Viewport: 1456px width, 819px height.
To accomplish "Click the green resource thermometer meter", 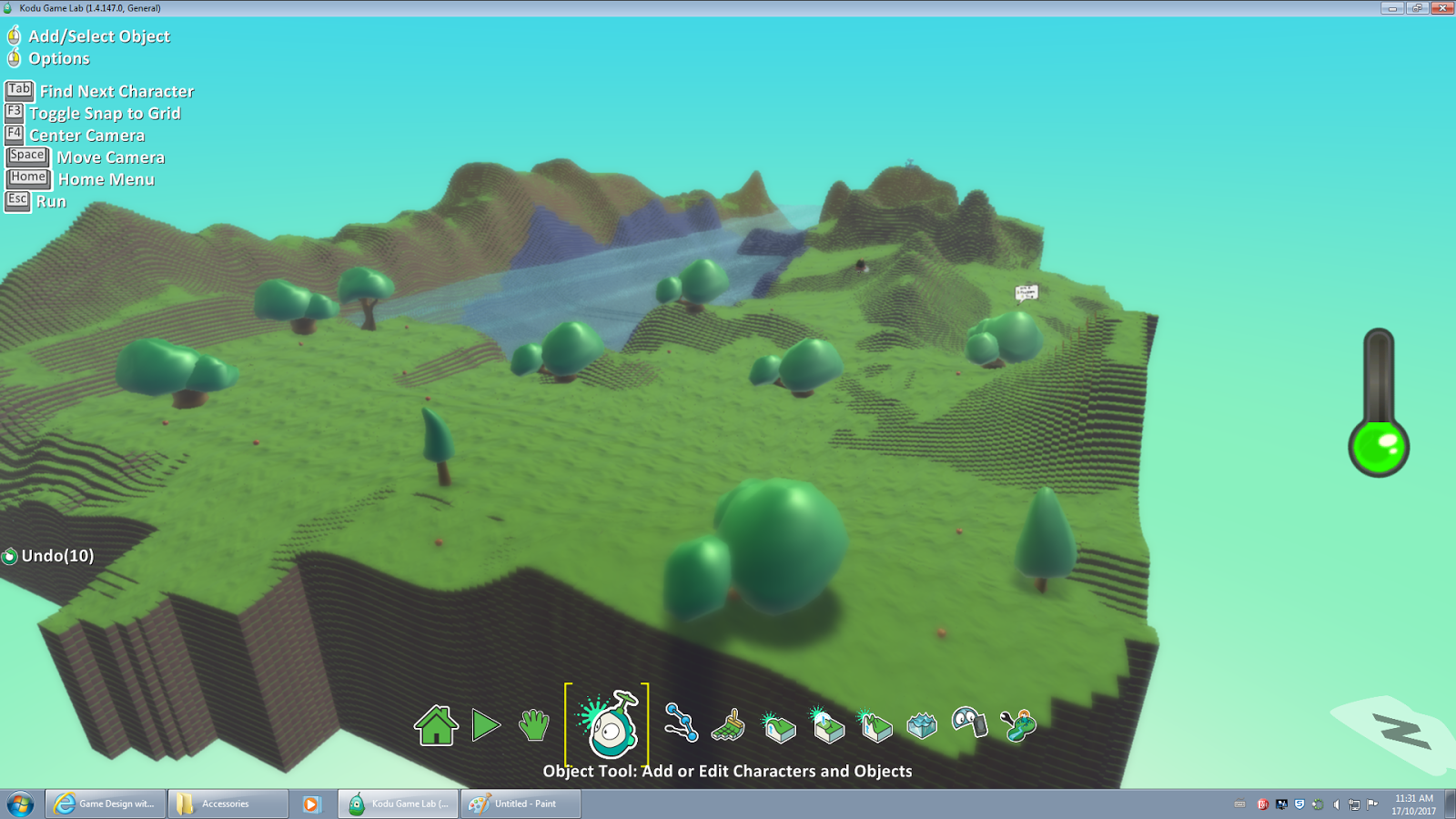I will click(1379, 403).
